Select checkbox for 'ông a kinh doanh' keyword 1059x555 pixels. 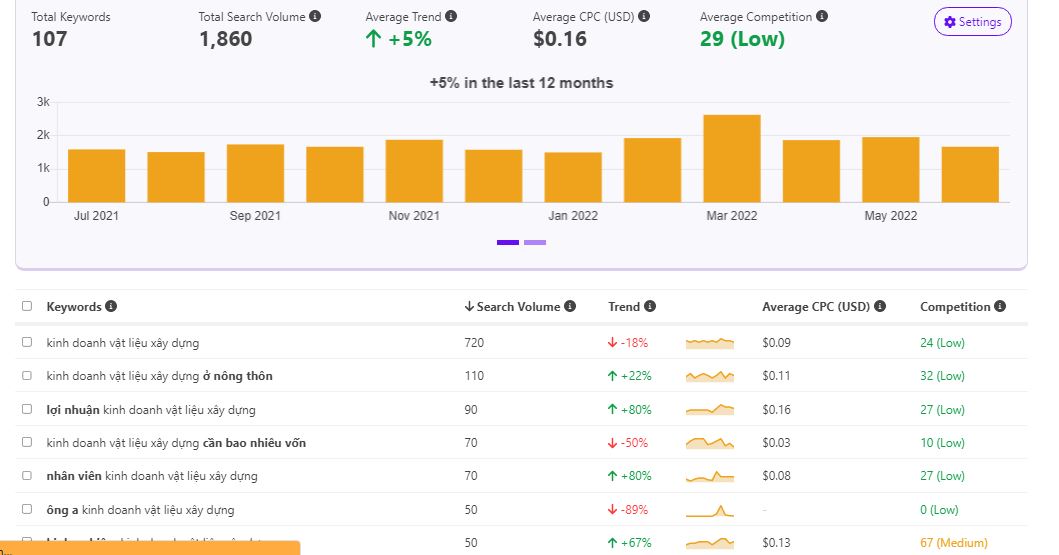click(27, 510)
